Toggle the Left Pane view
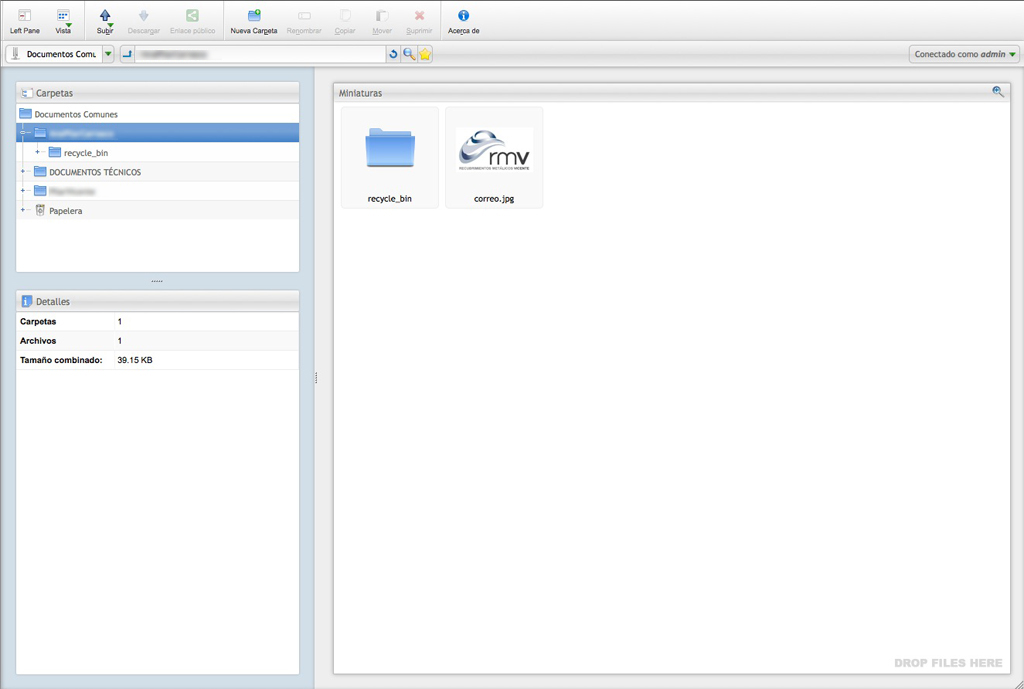Screen dimensions: 1024x689 click(x=25, y=20)
